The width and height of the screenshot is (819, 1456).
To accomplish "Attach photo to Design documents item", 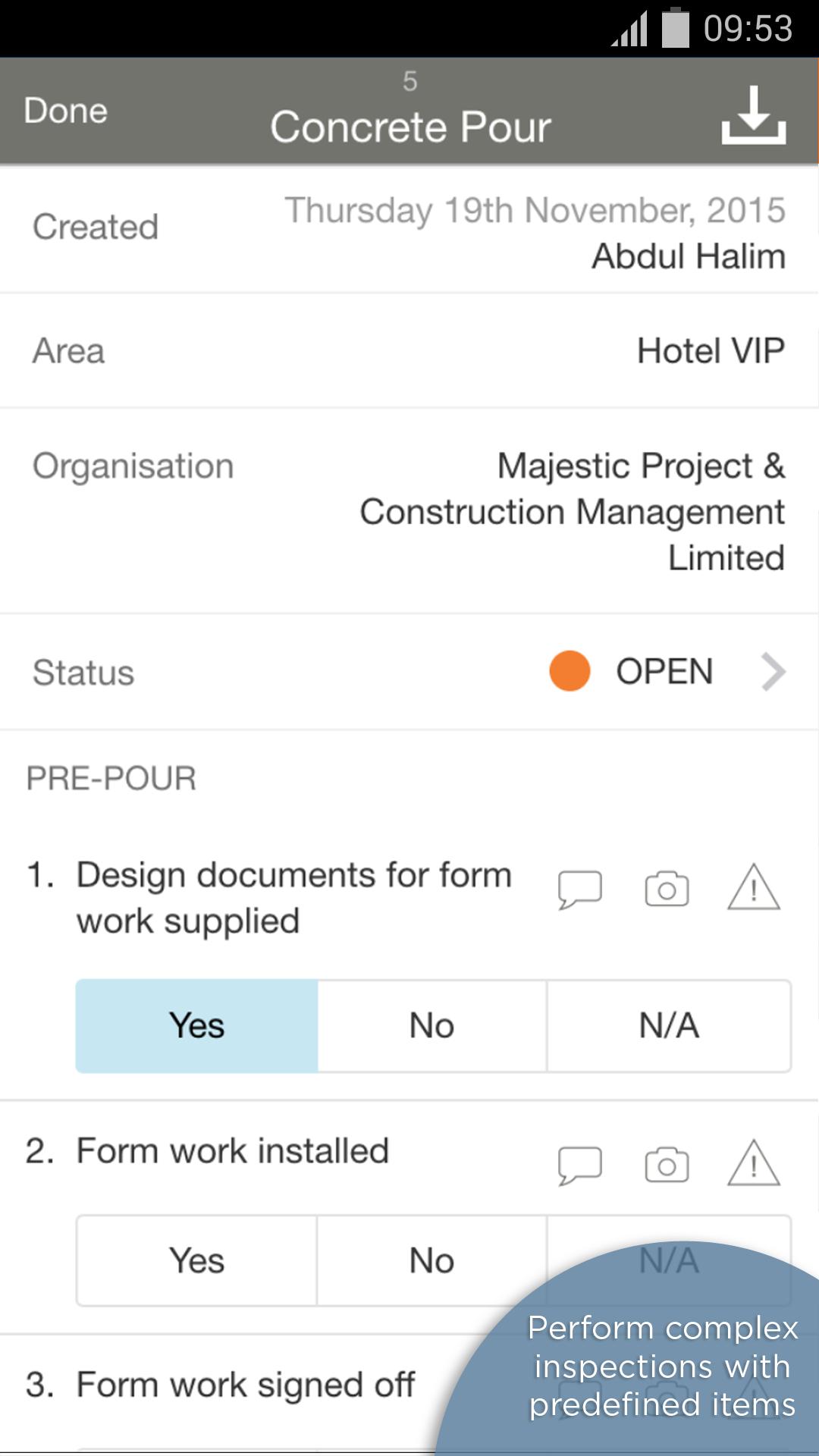I will click(x=667, y=889).
